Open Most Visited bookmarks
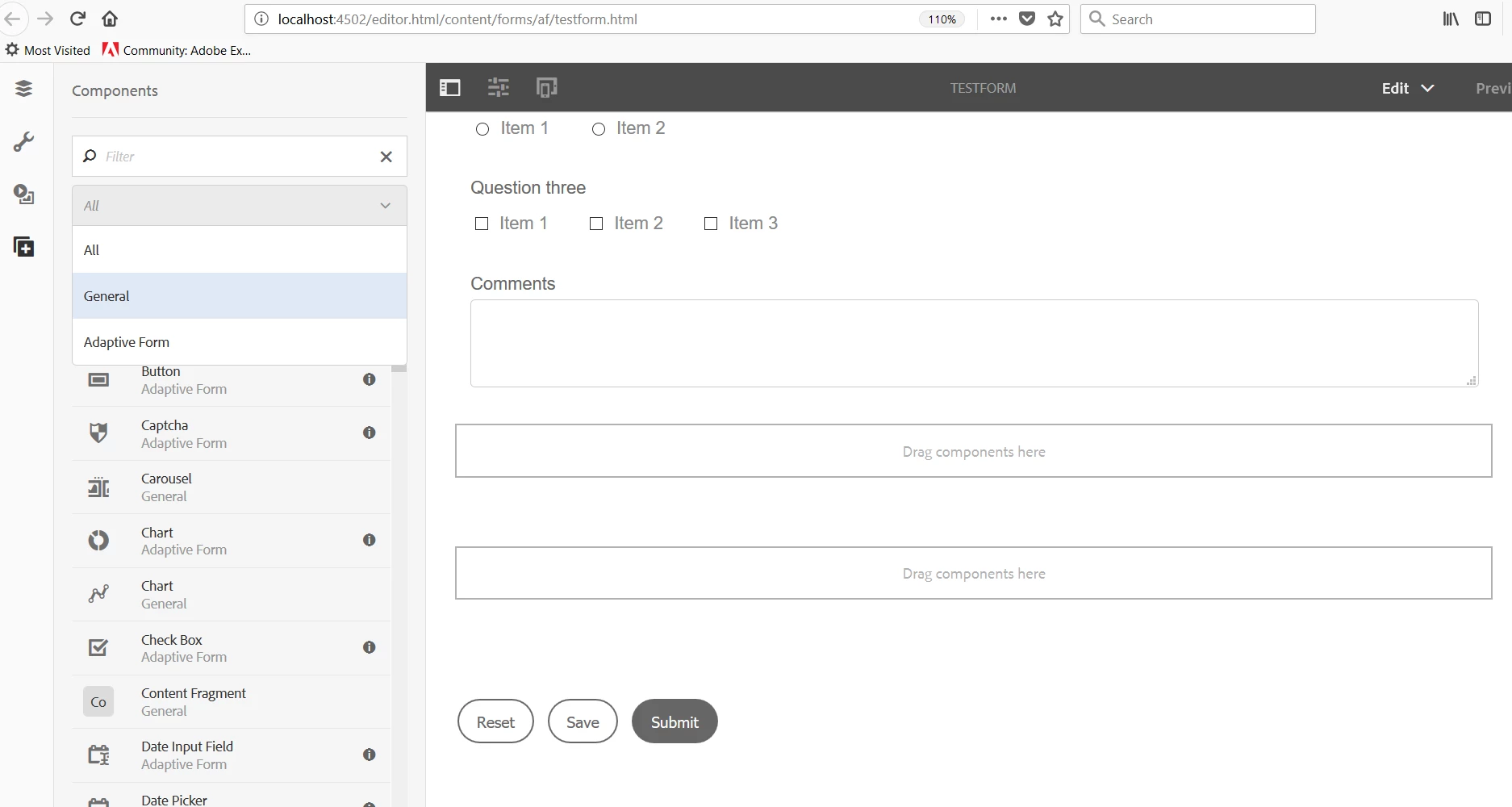 pos(48,50)
